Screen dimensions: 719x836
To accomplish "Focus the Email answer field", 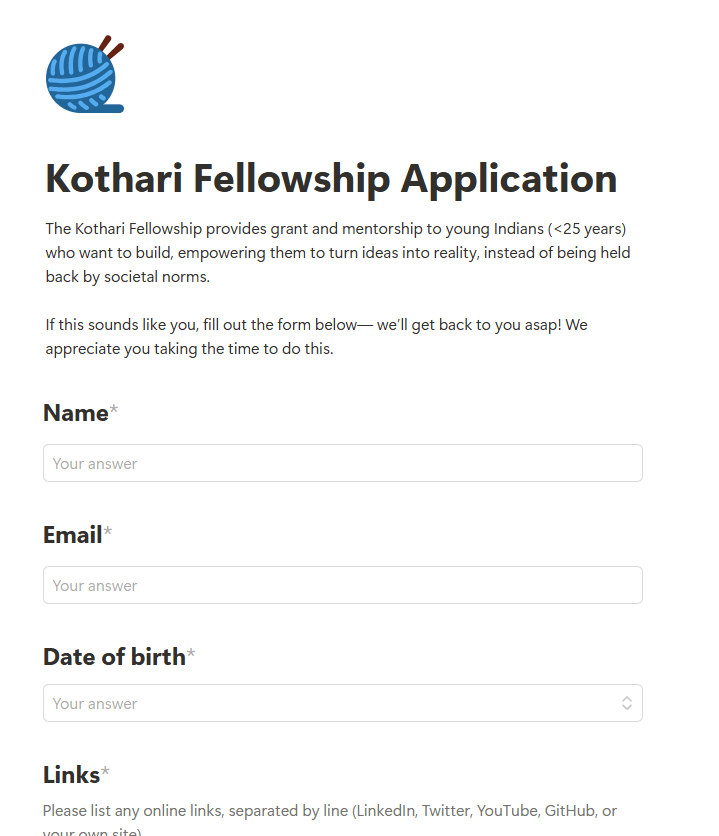I will tap(342, 585).
